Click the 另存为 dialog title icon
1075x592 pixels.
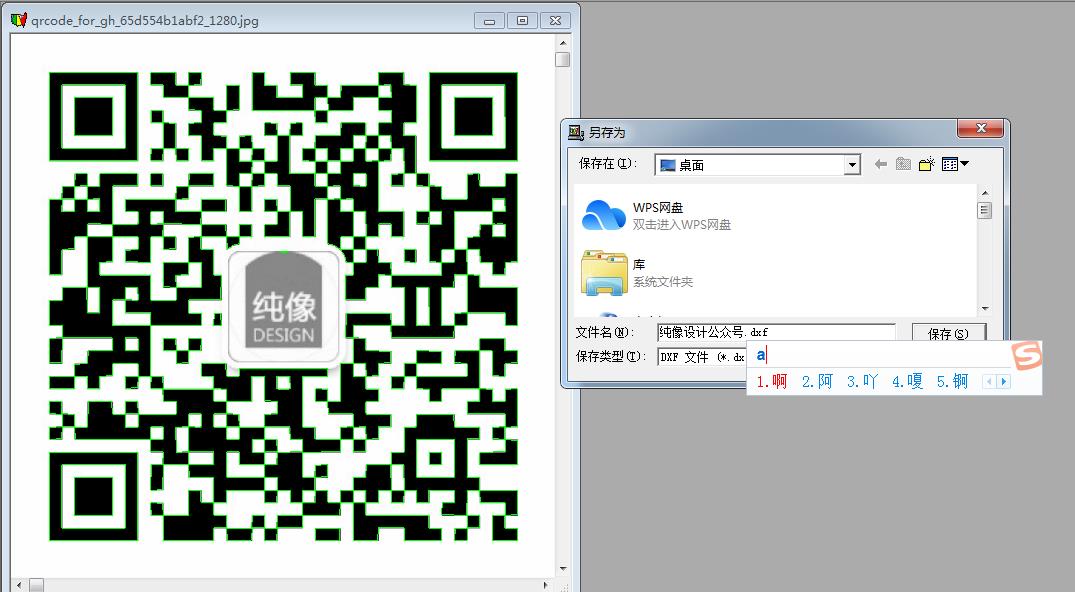click(x=576, y=132)
